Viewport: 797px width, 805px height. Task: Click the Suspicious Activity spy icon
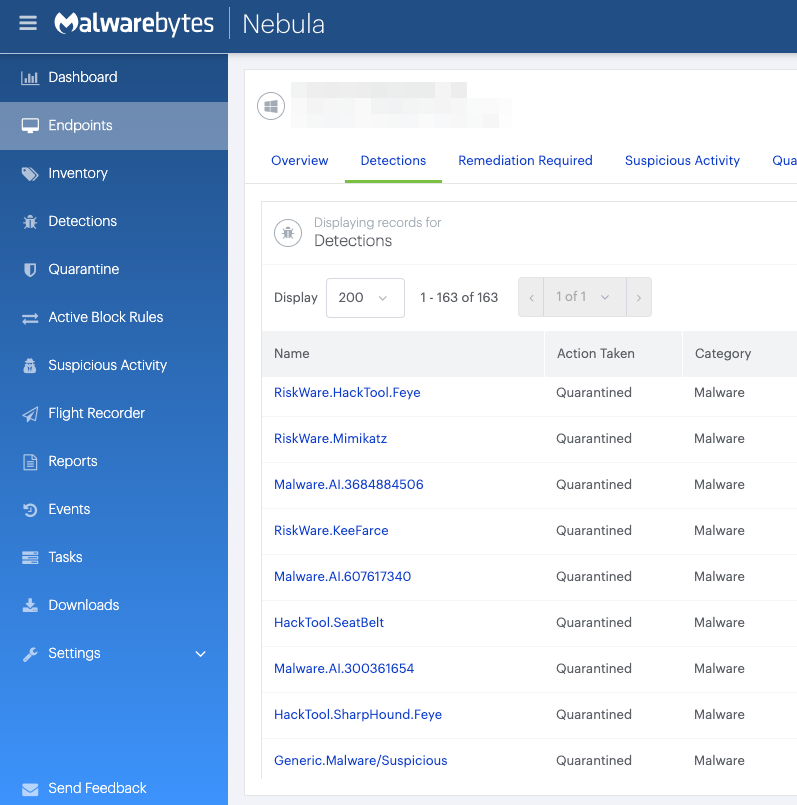[30, 366]
